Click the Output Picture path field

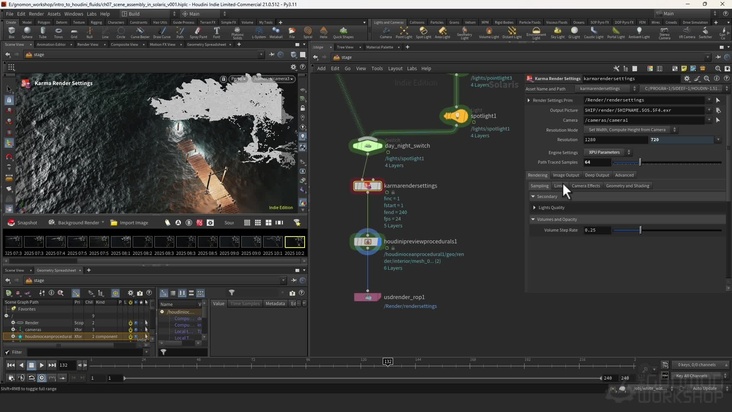(644, 110)
